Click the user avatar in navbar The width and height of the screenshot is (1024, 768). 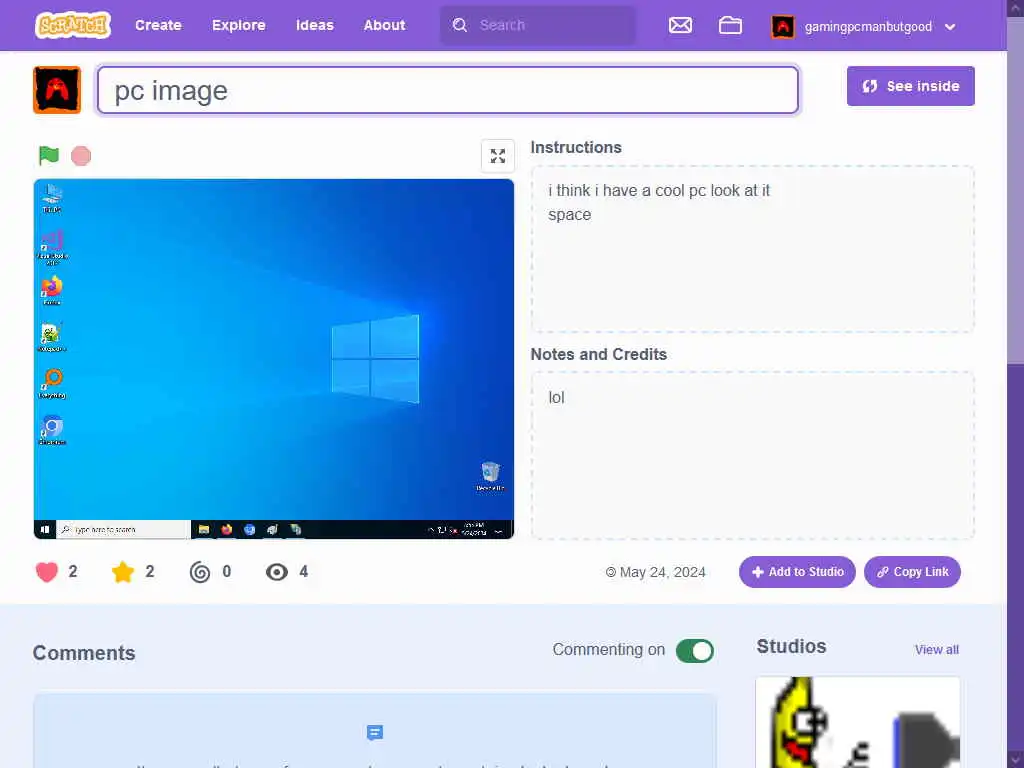point(782,27)
